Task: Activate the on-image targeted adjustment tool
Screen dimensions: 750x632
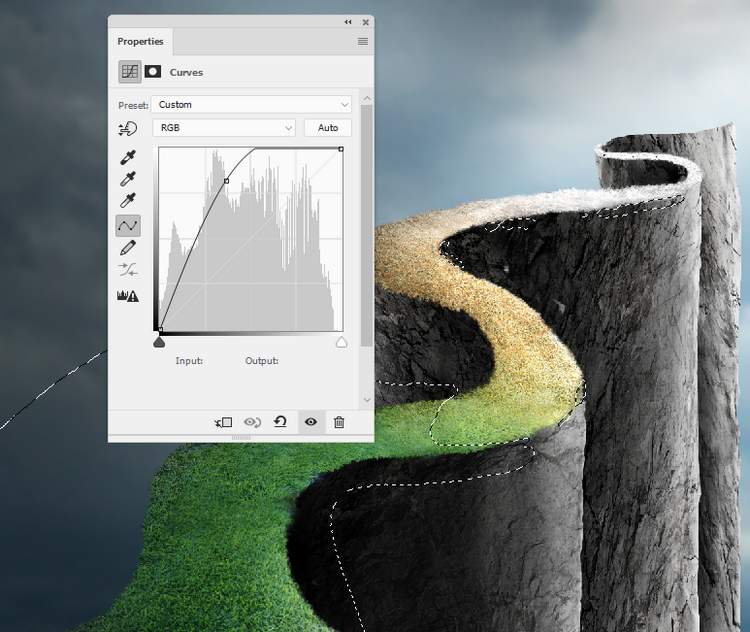Action: tap(128, 129)
